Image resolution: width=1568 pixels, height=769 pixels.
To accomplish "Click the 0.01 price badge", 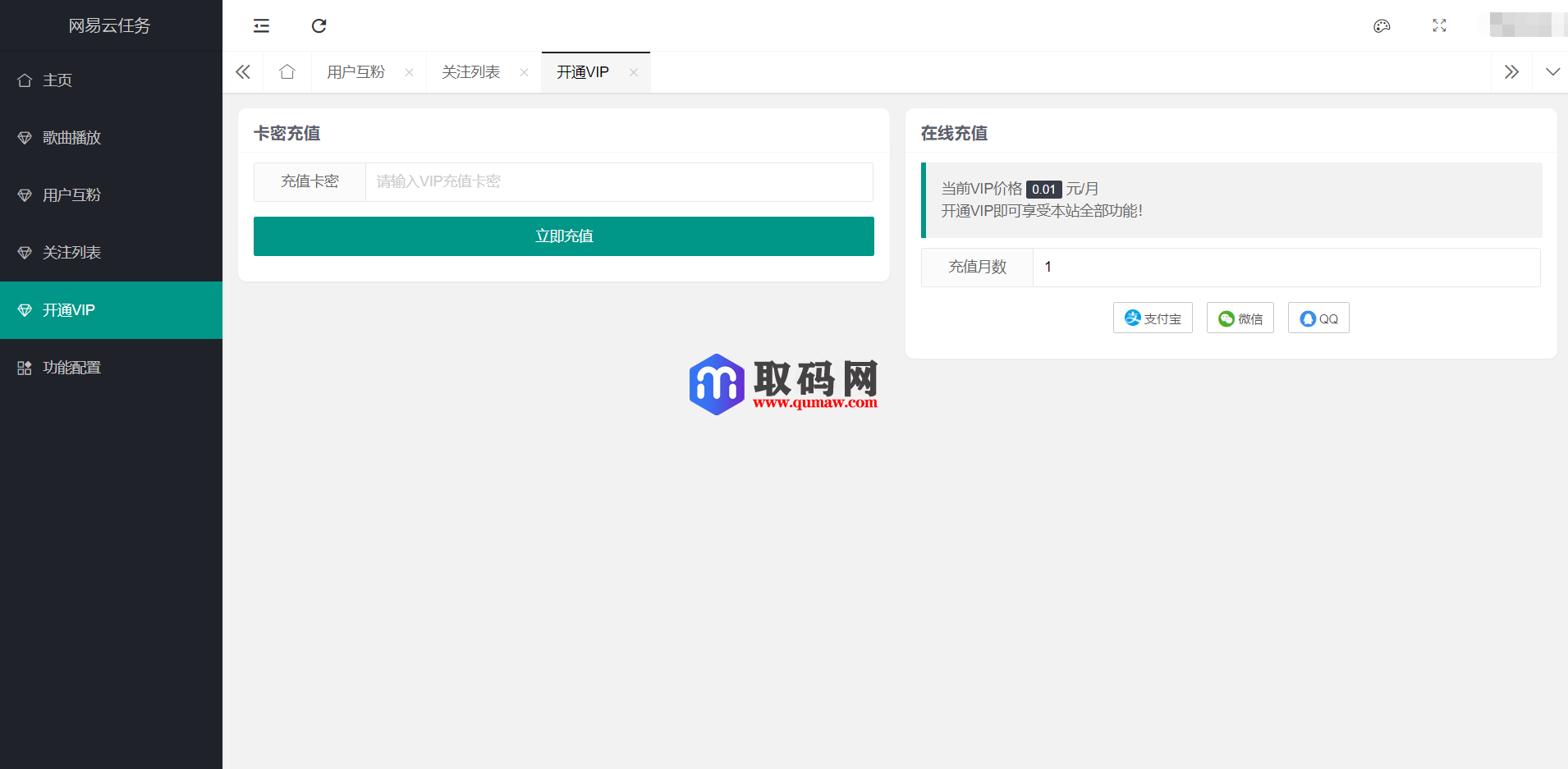I will (1043, 190).
